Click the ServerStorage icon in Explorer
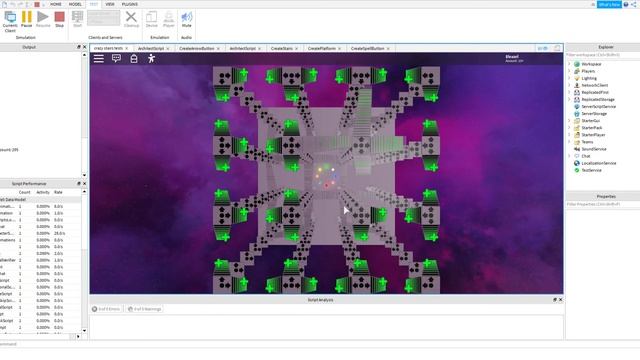The height and width of the screenshot is (360, 640). coord(577,113)
